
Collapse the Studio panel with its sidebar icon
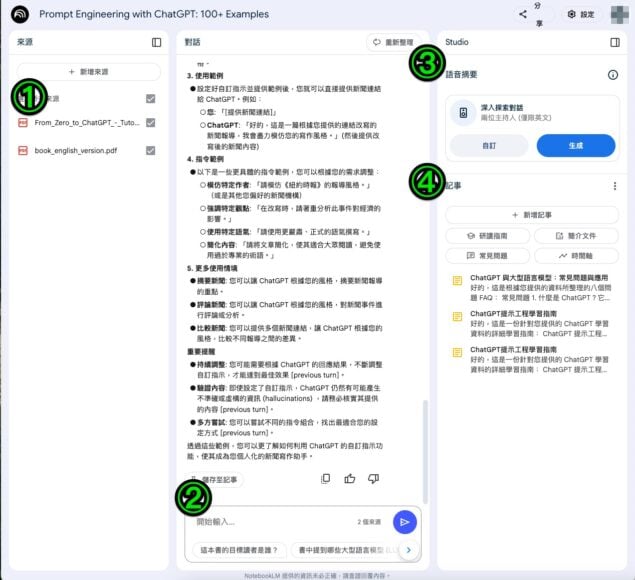pos(614,43)
